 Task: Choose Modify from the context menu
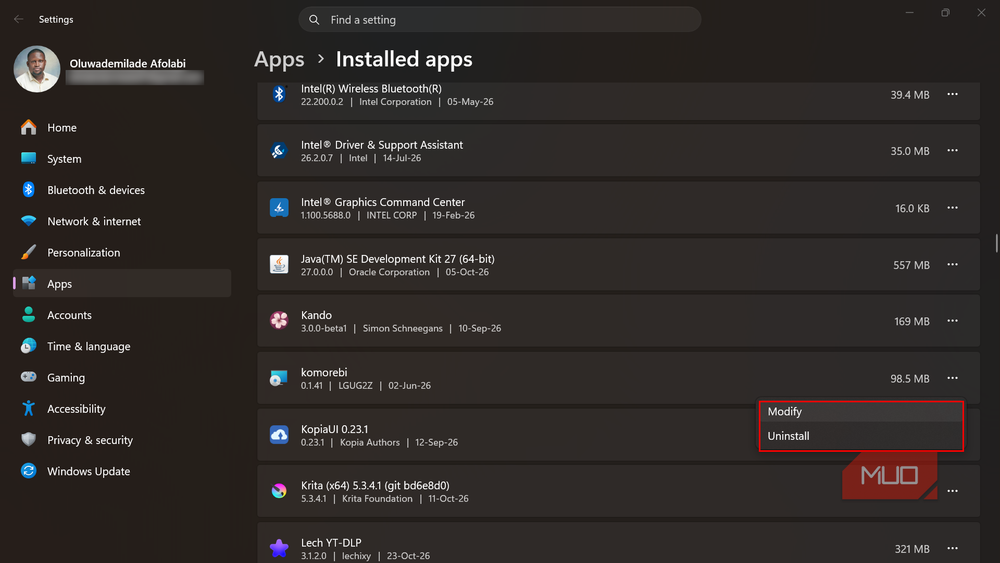[861, 411]
